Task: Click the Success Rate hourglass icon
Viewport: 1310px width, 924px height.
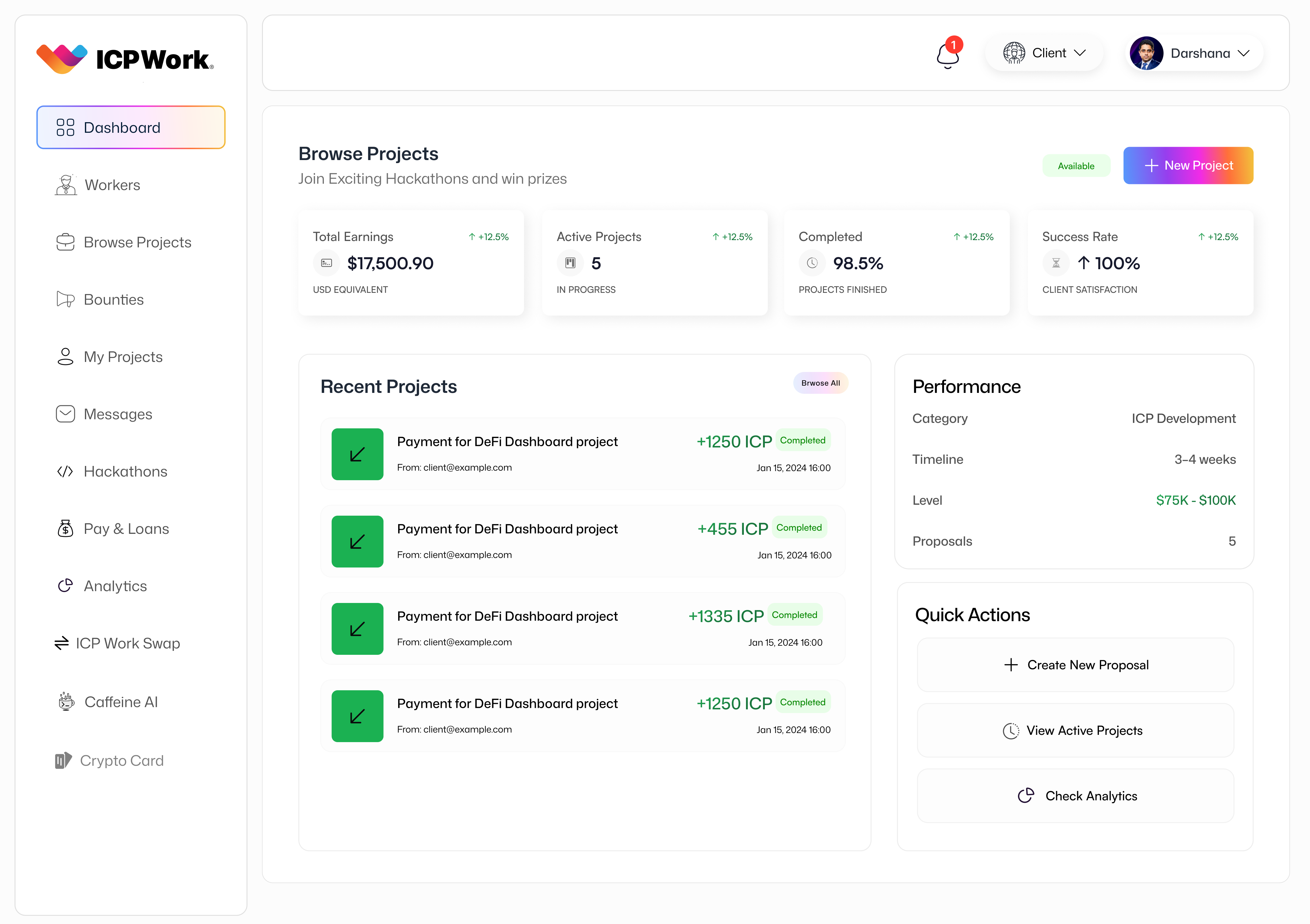Action: coord(1056,263)
